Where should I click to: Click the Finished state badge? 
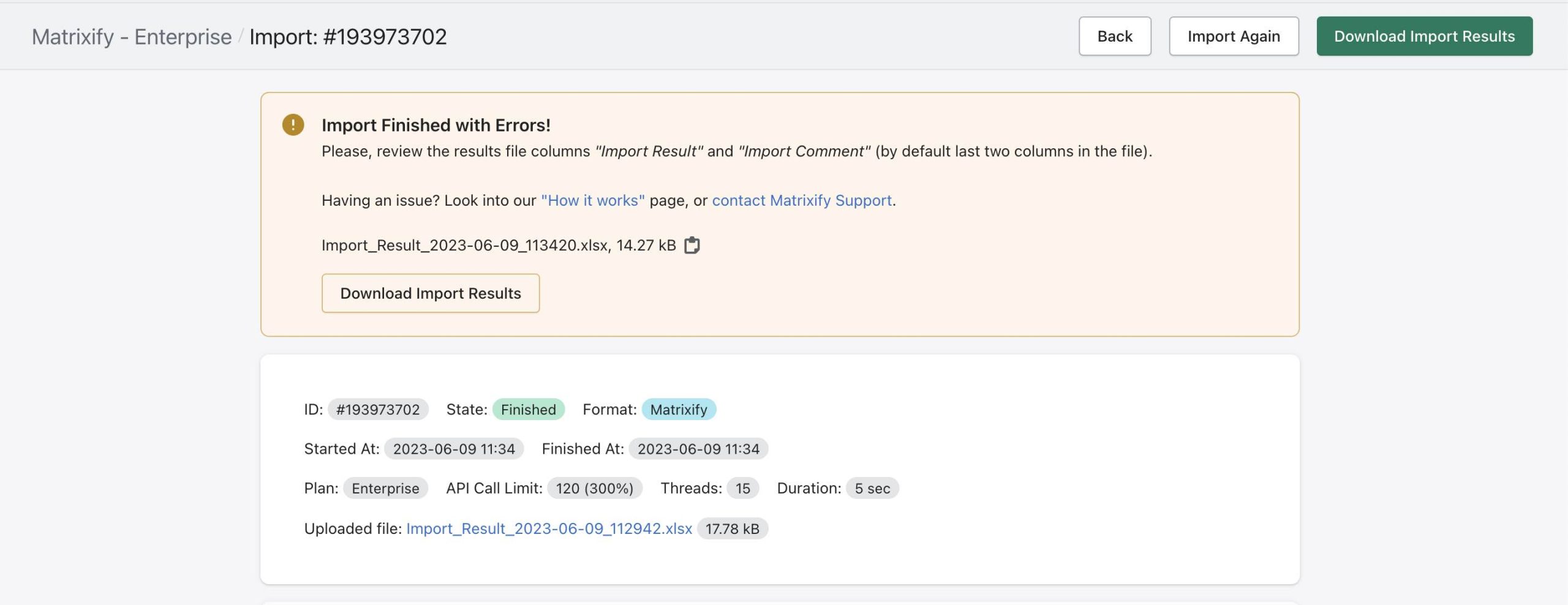coord(528,410)
